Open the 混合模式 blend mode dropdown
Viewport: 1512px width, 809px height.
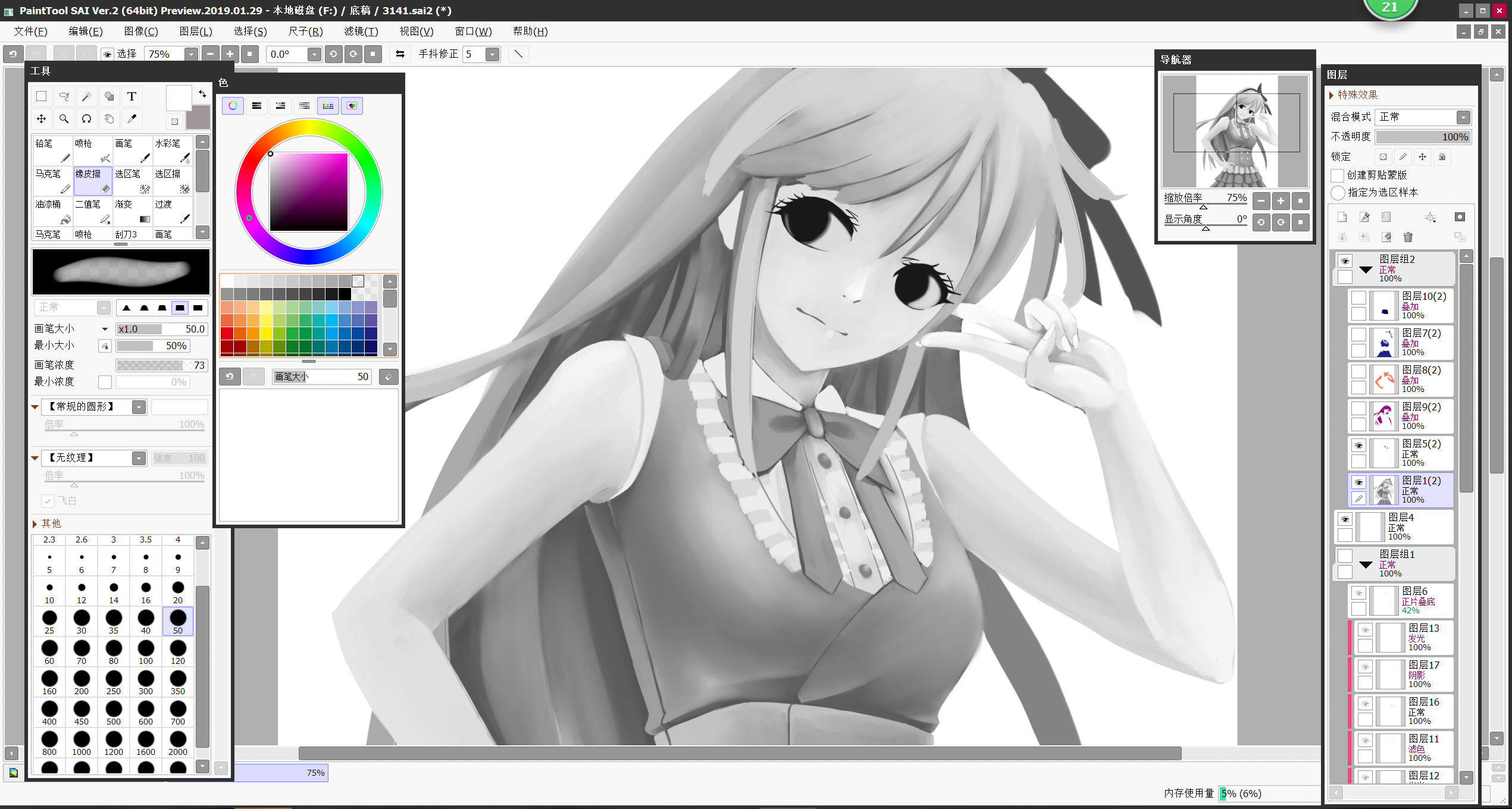tap(1463, 117)
